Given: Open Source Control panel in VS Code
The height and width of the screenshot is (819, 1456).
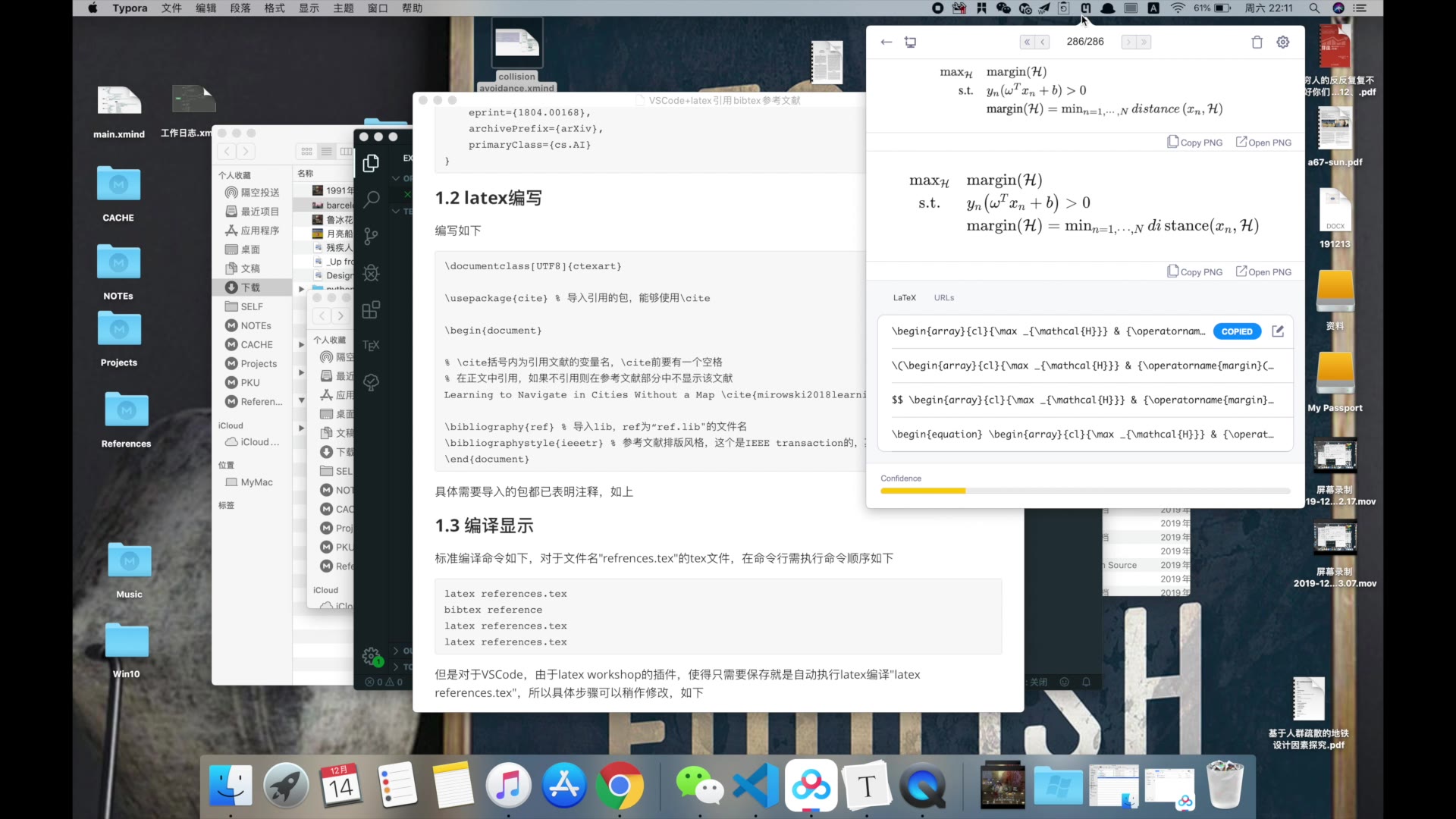Looking at the screenshot, I should (x=371, y=236).
